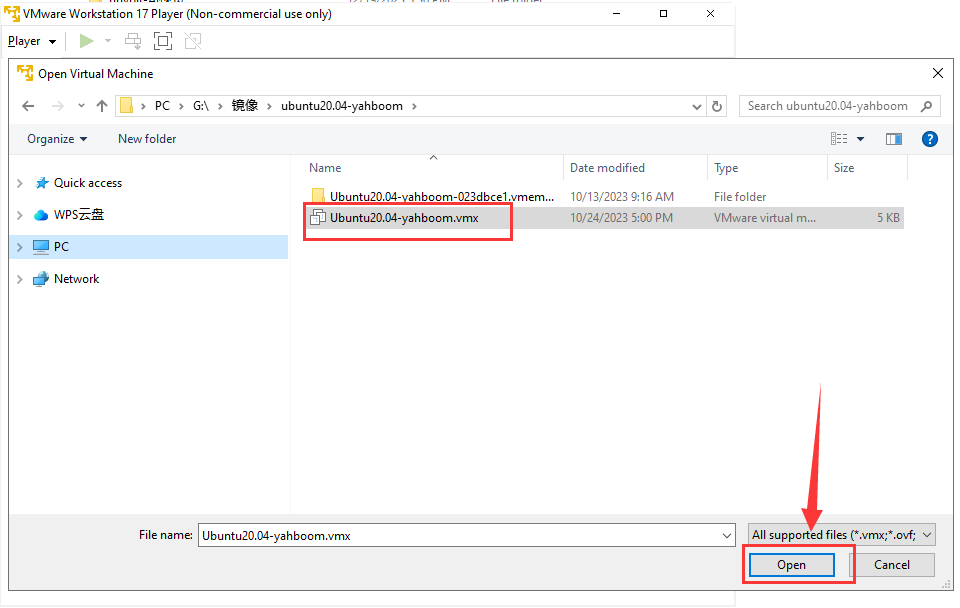Open the view options dropdown arrow
Viewport: 960px width, 608px height.
click(860, 139)
